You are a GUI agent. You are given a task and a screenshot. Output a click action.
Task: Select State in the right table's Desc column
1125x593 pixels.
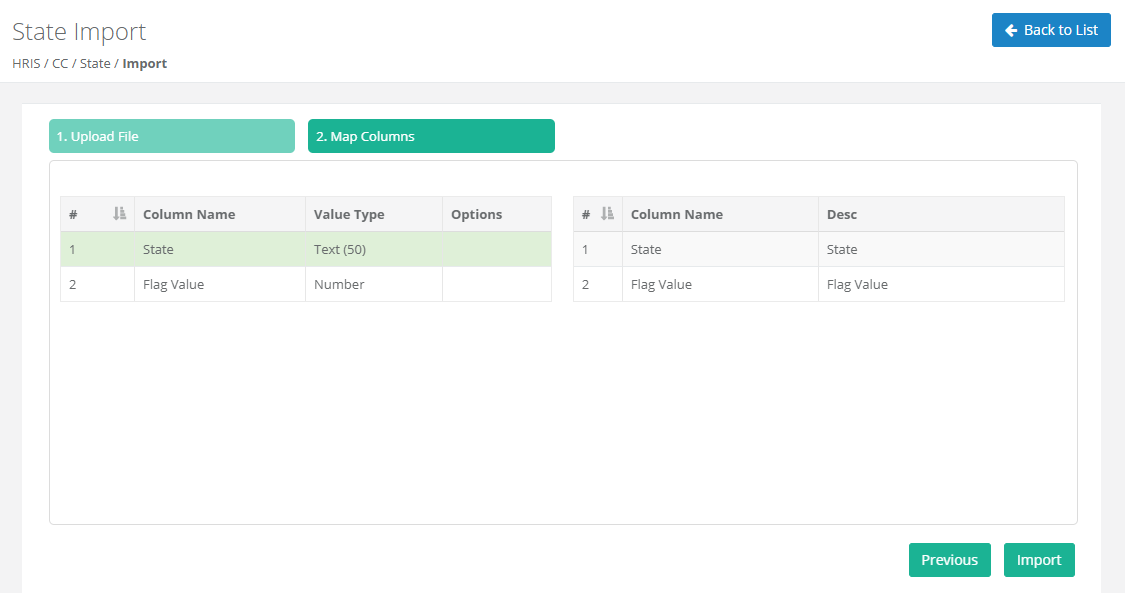point(842,249)
